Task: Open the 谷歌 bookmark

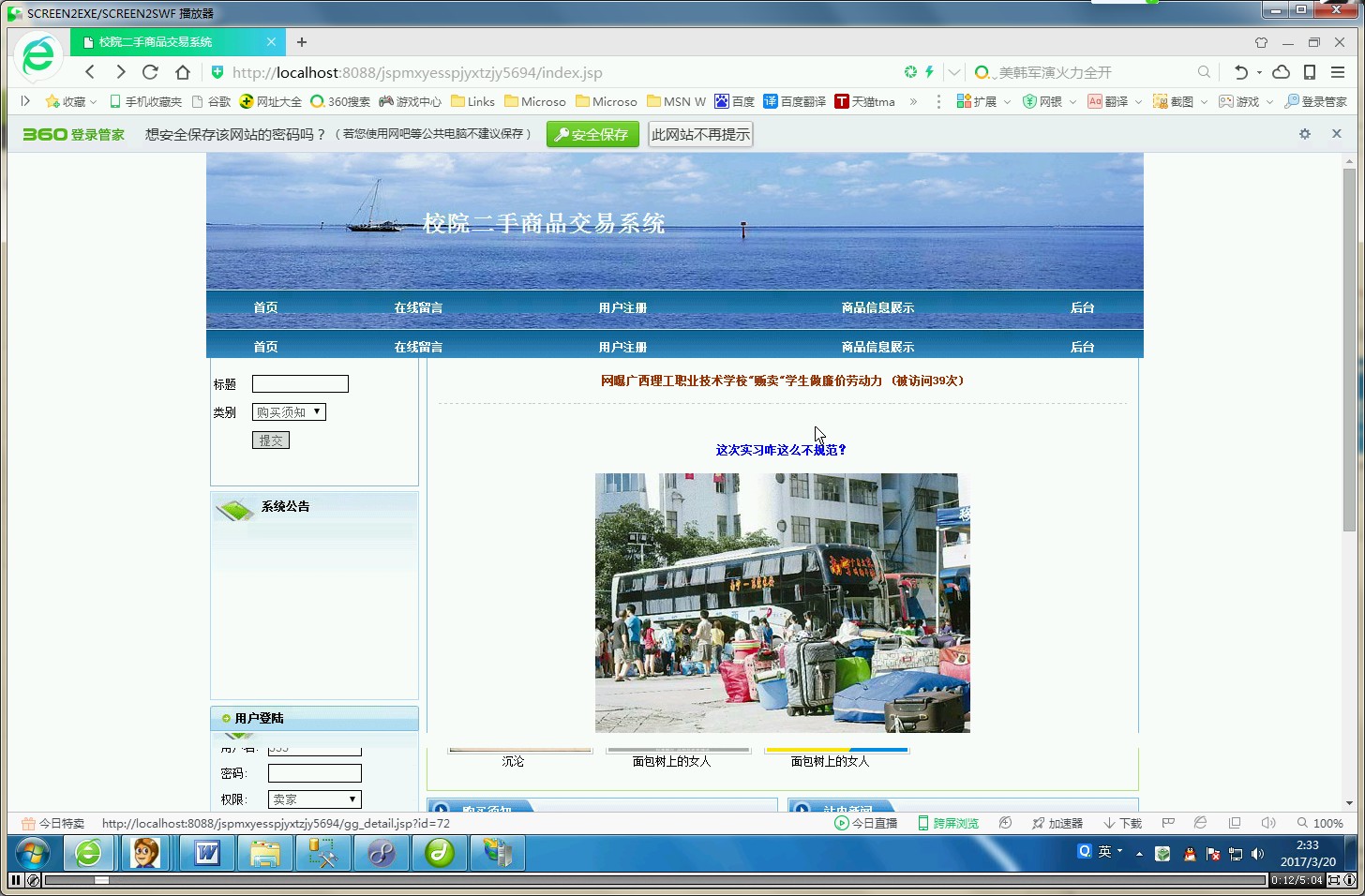Action: point(211,101)
